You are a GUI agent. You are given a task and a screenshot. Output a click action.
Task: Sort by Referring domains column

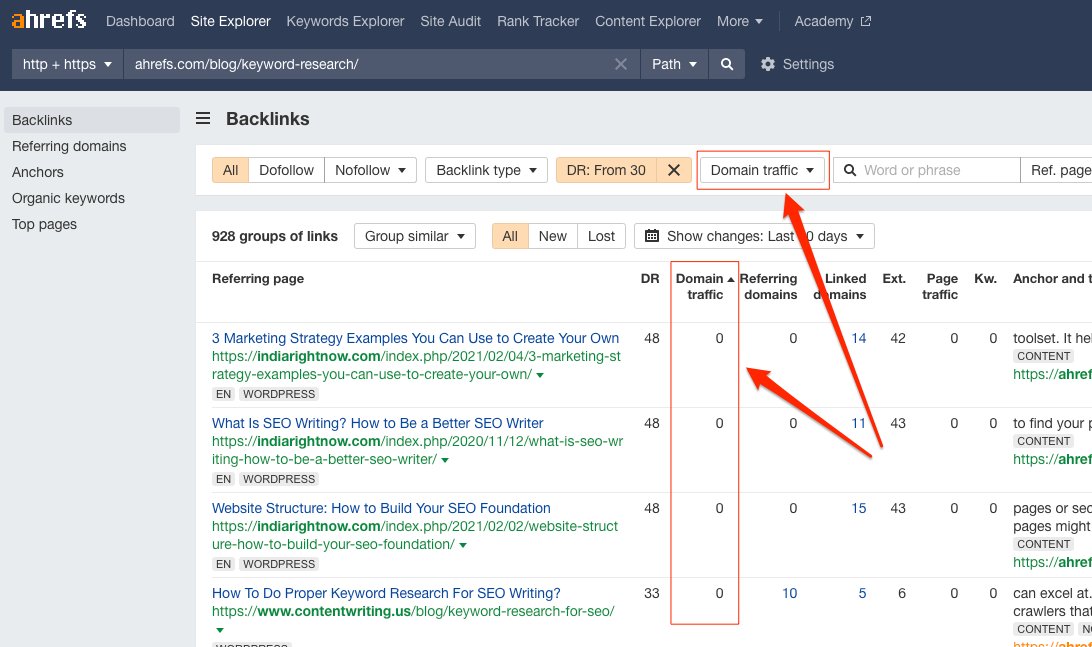[x=768, y=286]
